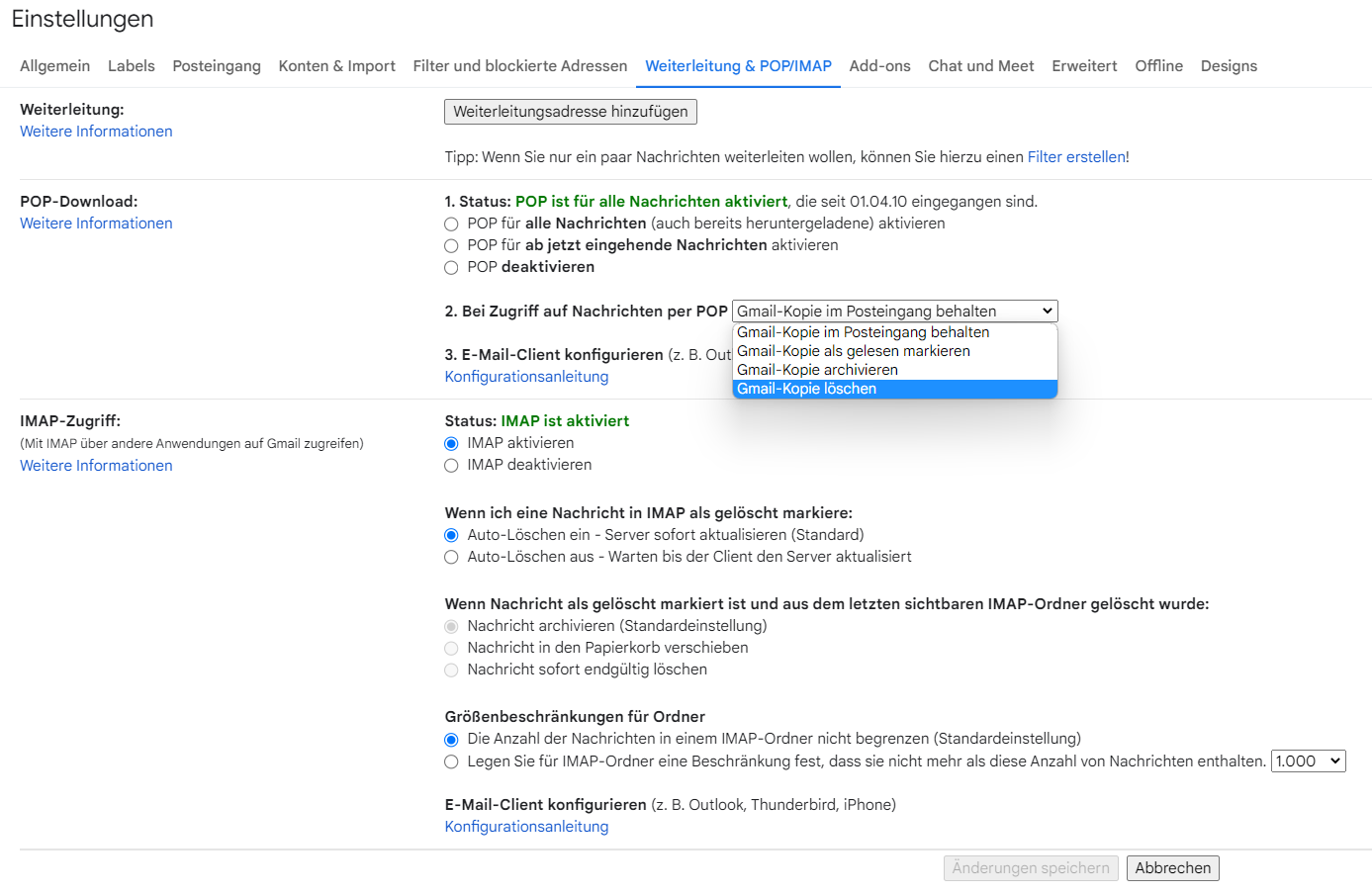1372x894 pixels.
Task: Open the Offline settings tab
Action: [1159, 66]
